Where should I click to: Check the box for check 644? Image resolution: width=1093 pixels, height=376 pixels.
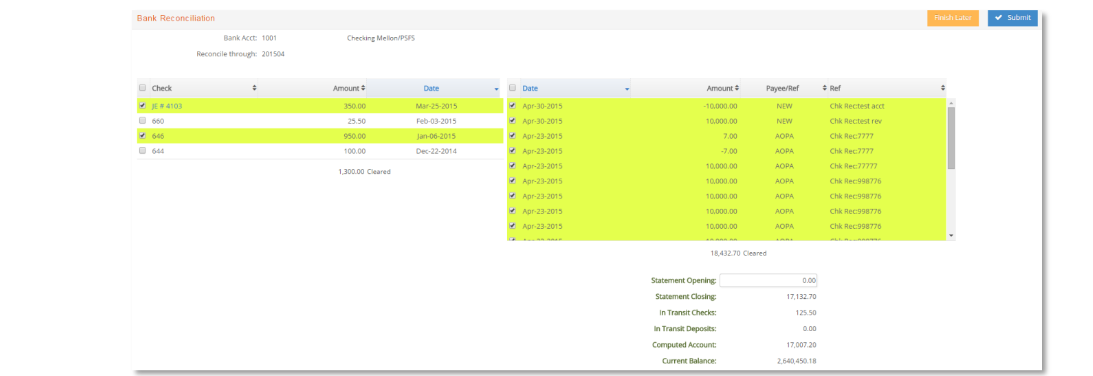tap(143, 151)
